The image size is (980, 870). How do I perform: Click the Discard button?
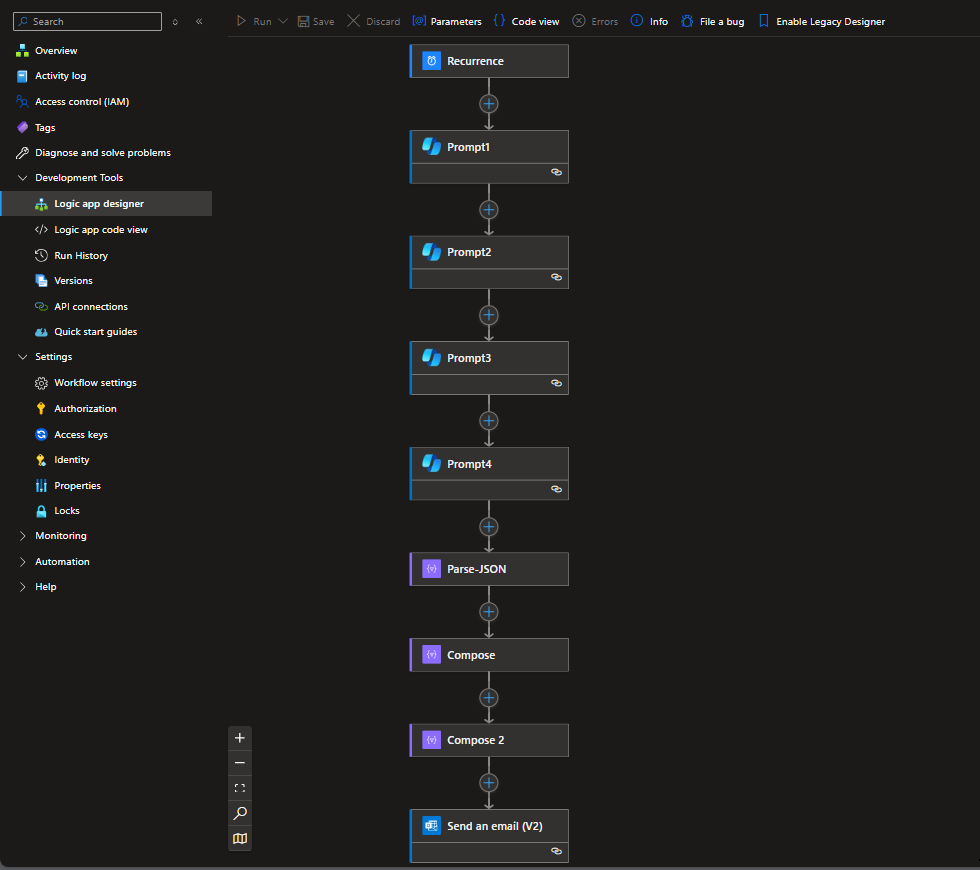[372, 20]
